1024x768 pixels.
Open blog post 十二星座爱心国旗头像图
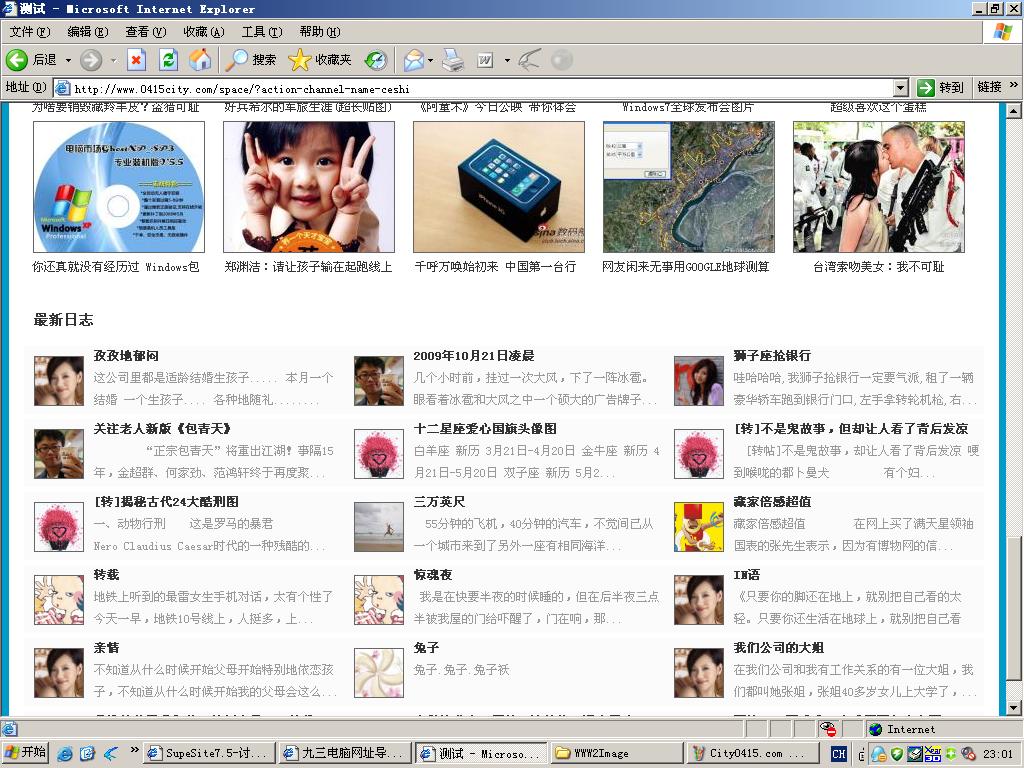point(485,429)
